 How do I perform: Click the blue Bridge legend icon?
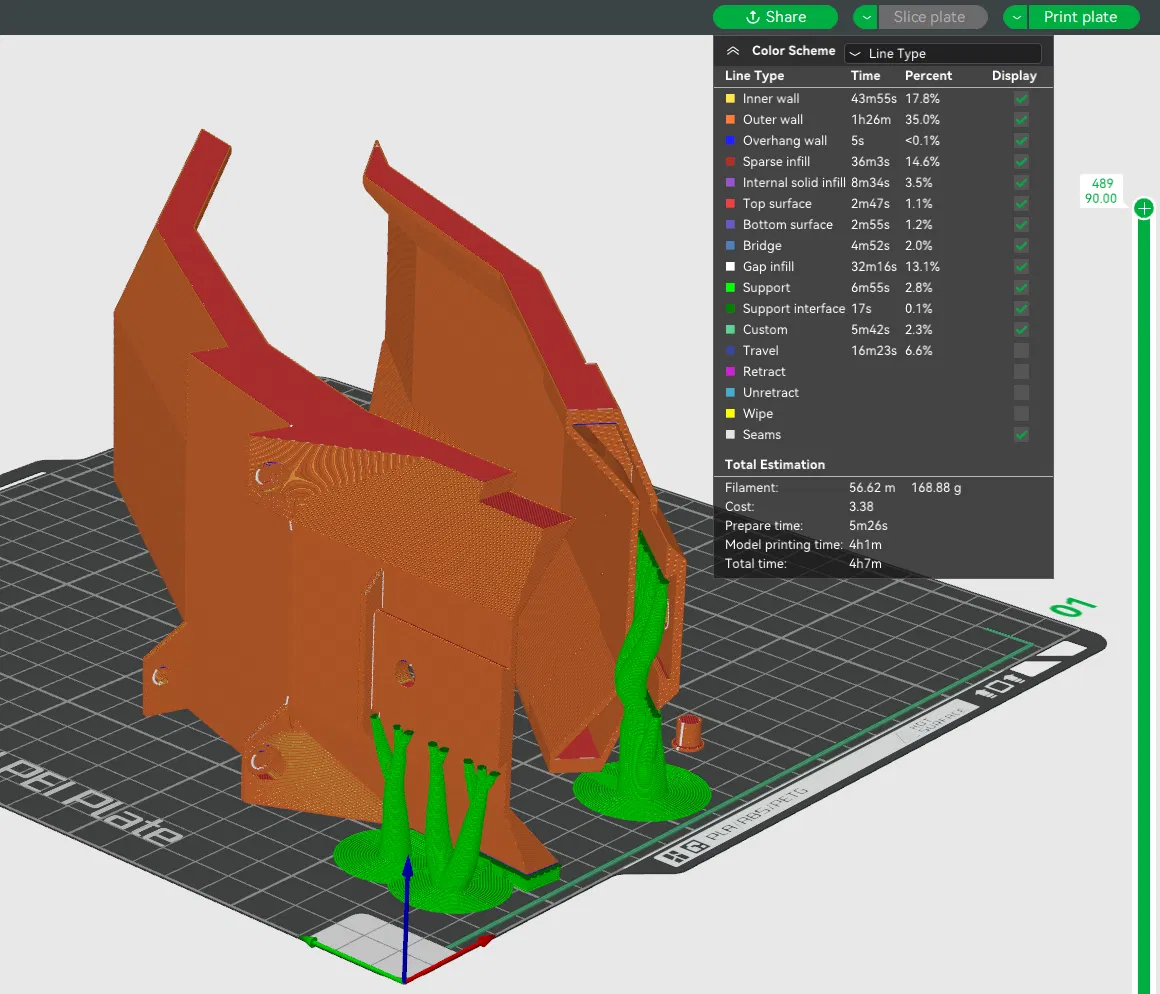pos(730,246)
